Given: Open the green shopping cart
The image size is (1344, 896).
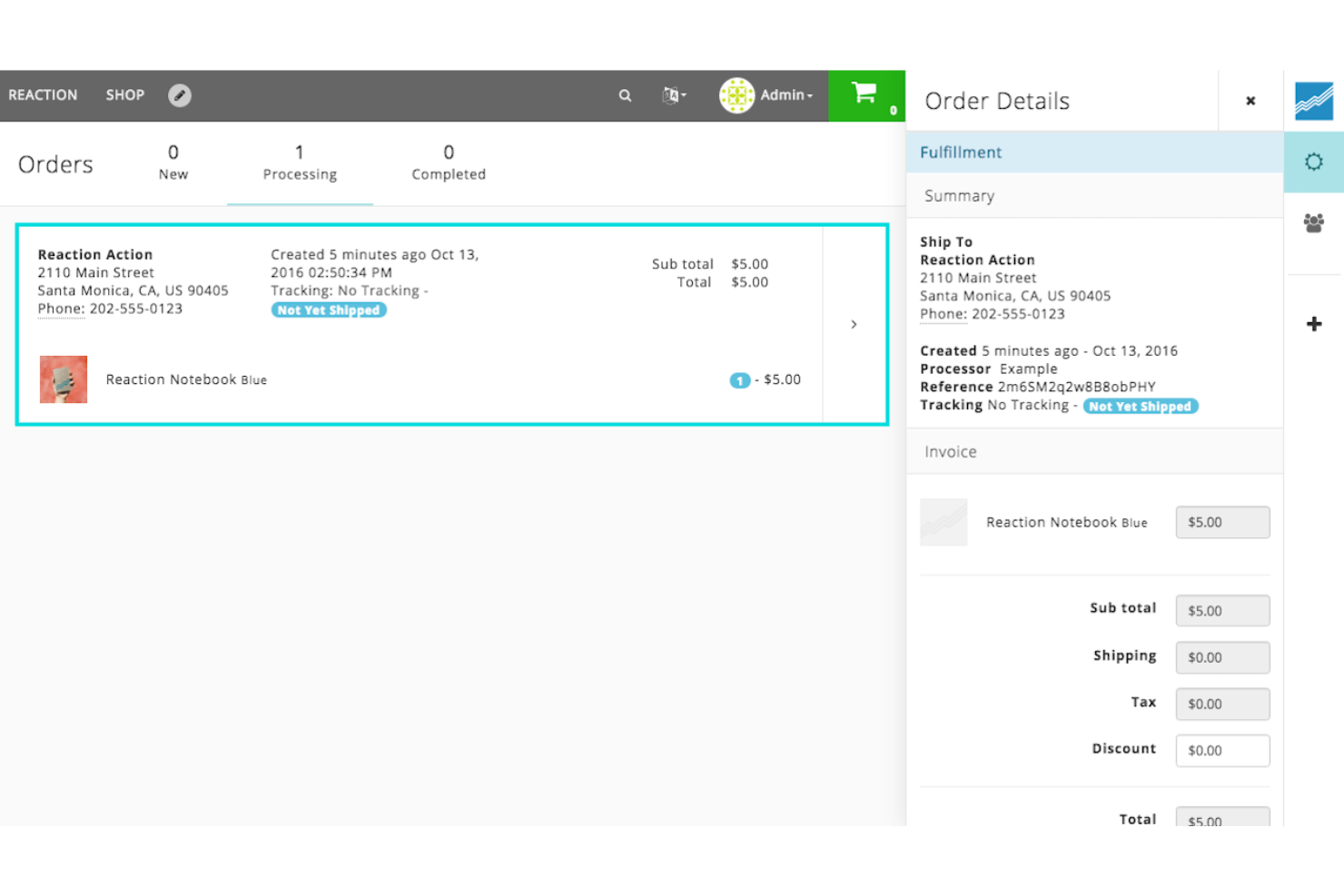Looking at the screenshot, I should [866, 95].
